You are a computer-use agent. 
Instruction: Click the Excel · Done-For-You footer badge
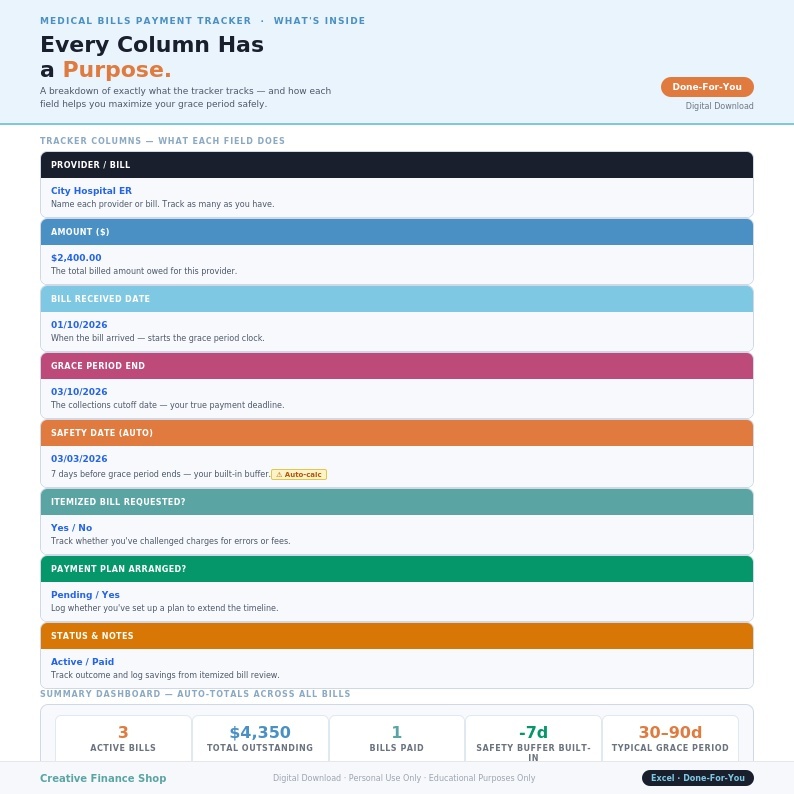point(697,778)
